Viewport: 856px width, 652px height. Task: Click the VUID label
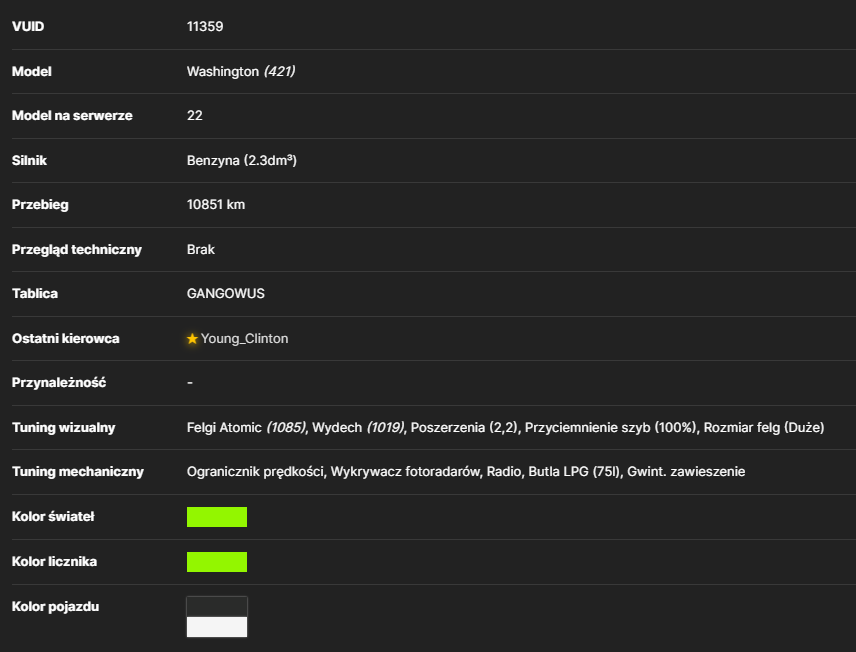(28, 27)
